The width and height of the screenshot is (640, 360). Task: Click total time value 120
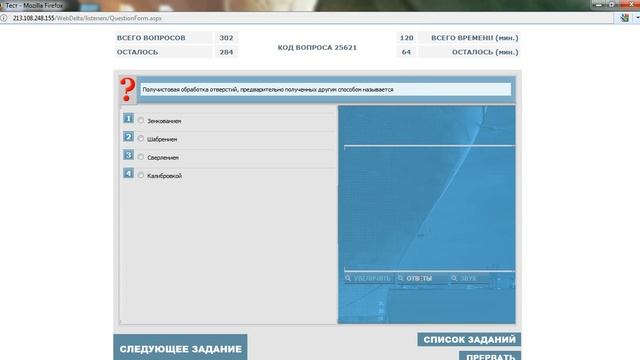407,38
